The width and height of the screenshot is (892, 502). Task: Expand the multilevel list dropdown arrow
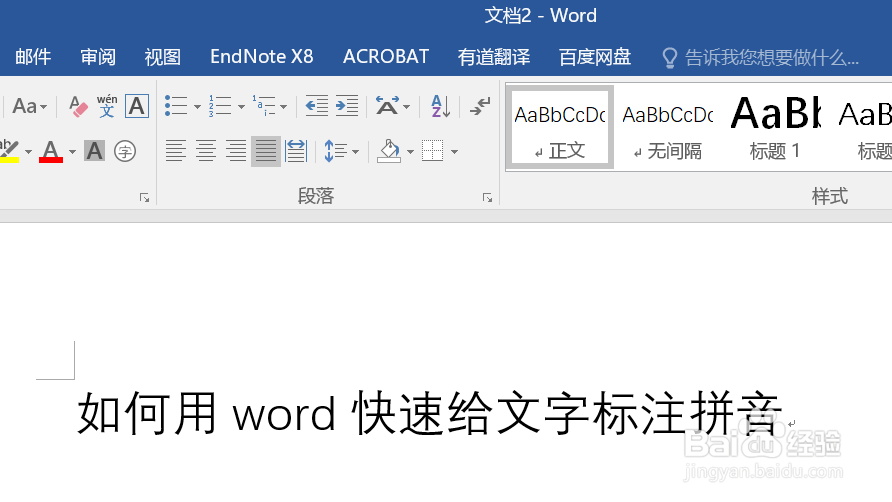283,107
